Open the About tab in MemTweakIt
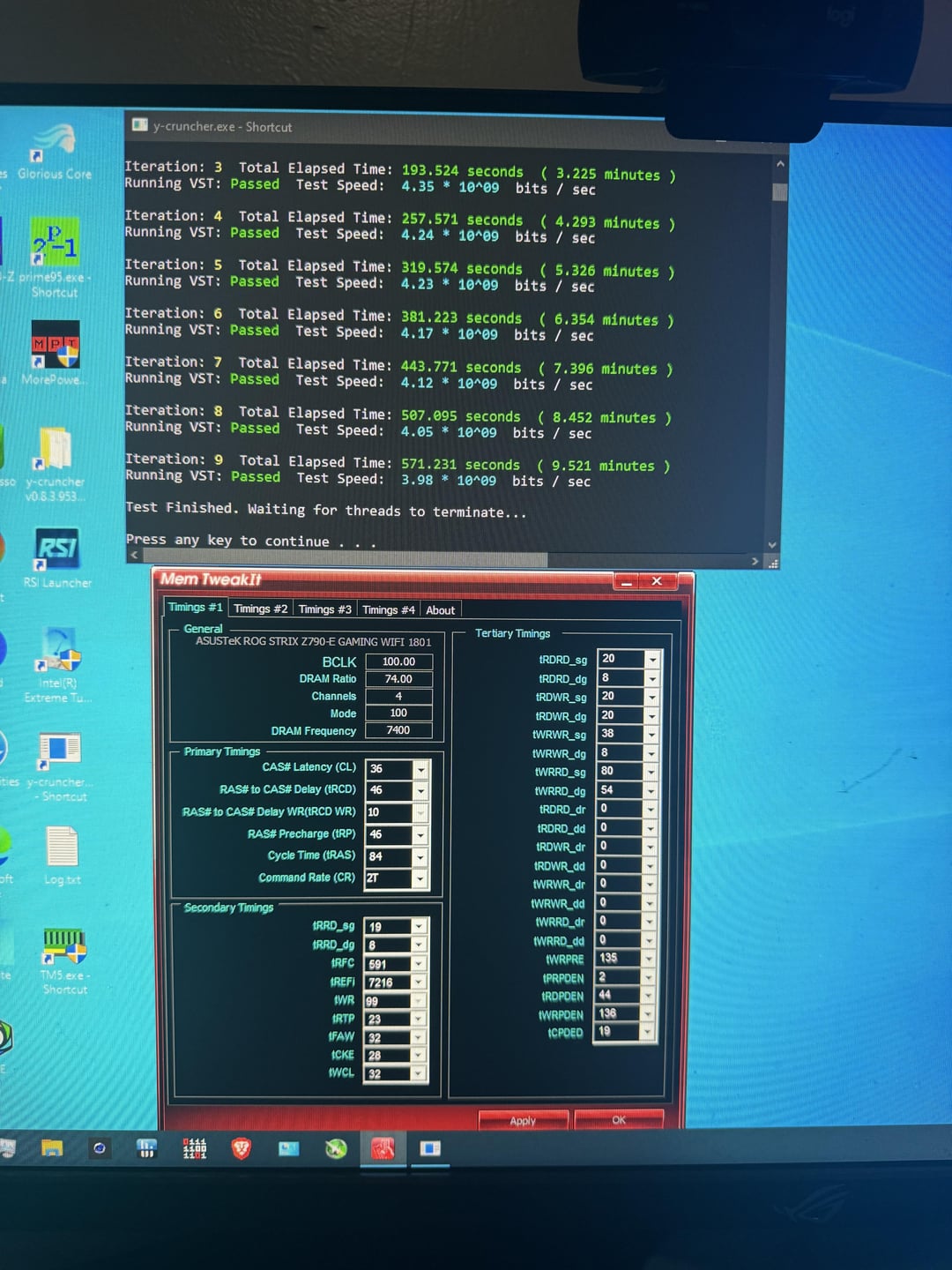This screenshot has height=1270, width=952. click(x=440, y=610)
